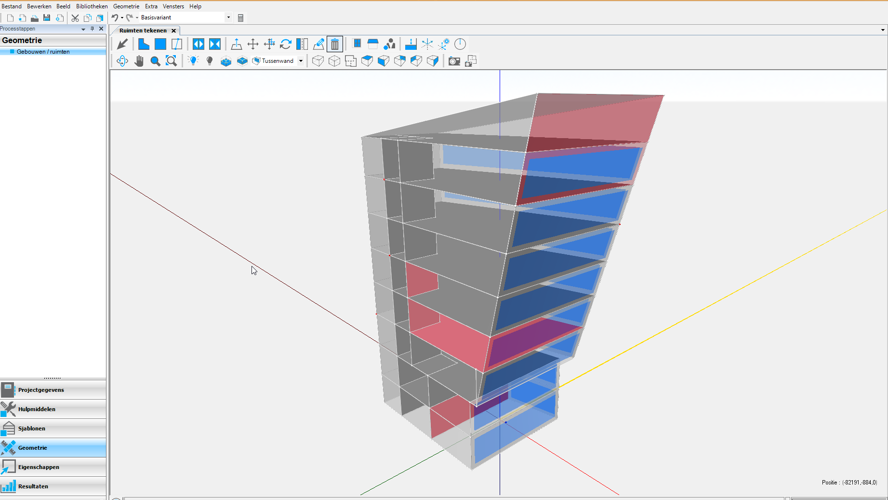888x500 pixels.
Task: Switch to the Ruimten tekenen tab
Action: coord(143,30)
